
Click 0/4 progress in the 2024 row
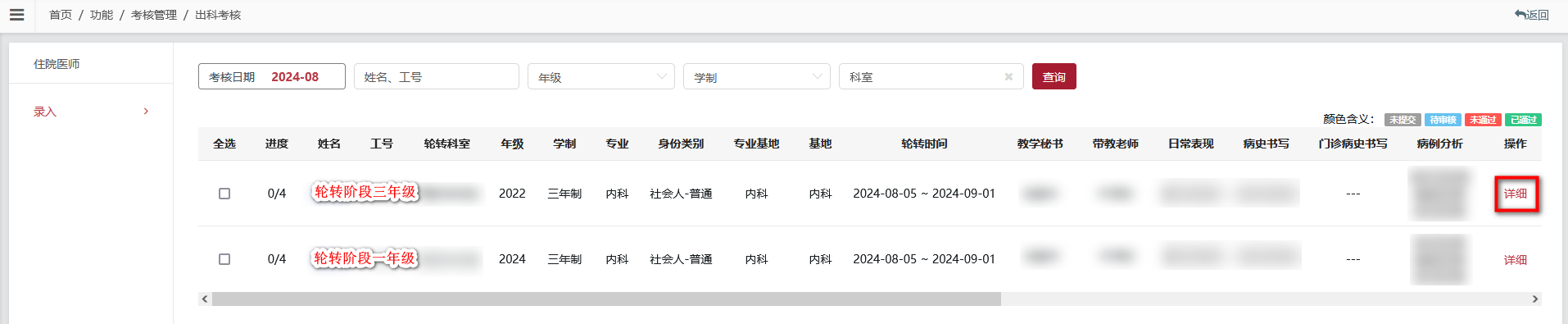(277, 259)
